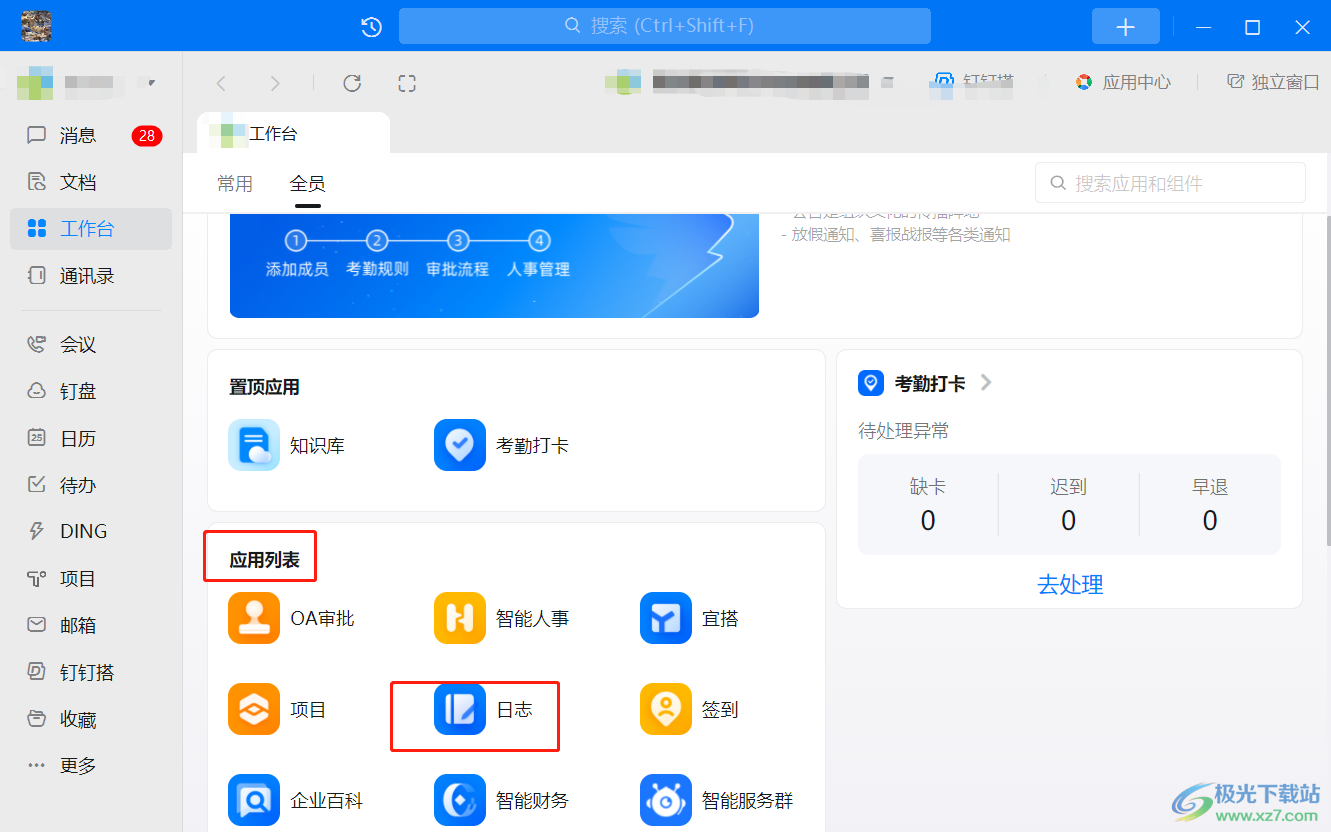Click the 缺卡 count
This screenshot has height=832, width=1331.
(x=928, y=520)
